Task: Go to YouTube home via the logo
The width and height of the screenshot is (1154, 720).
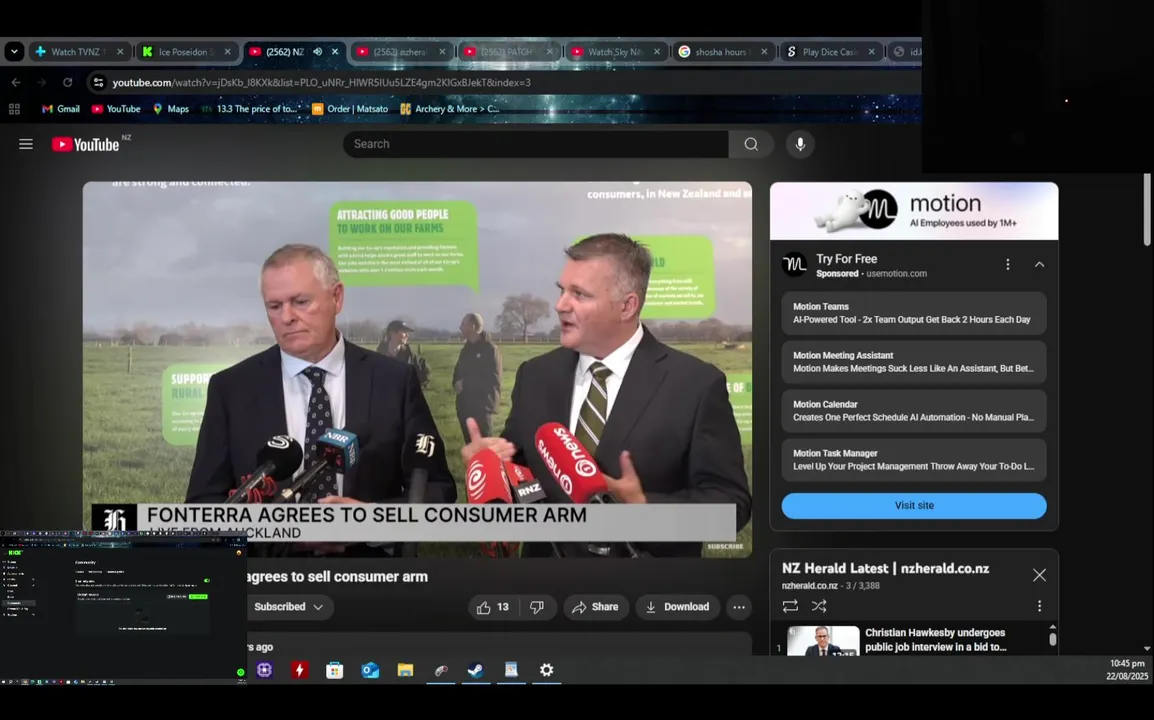Action: coord(86,144)
